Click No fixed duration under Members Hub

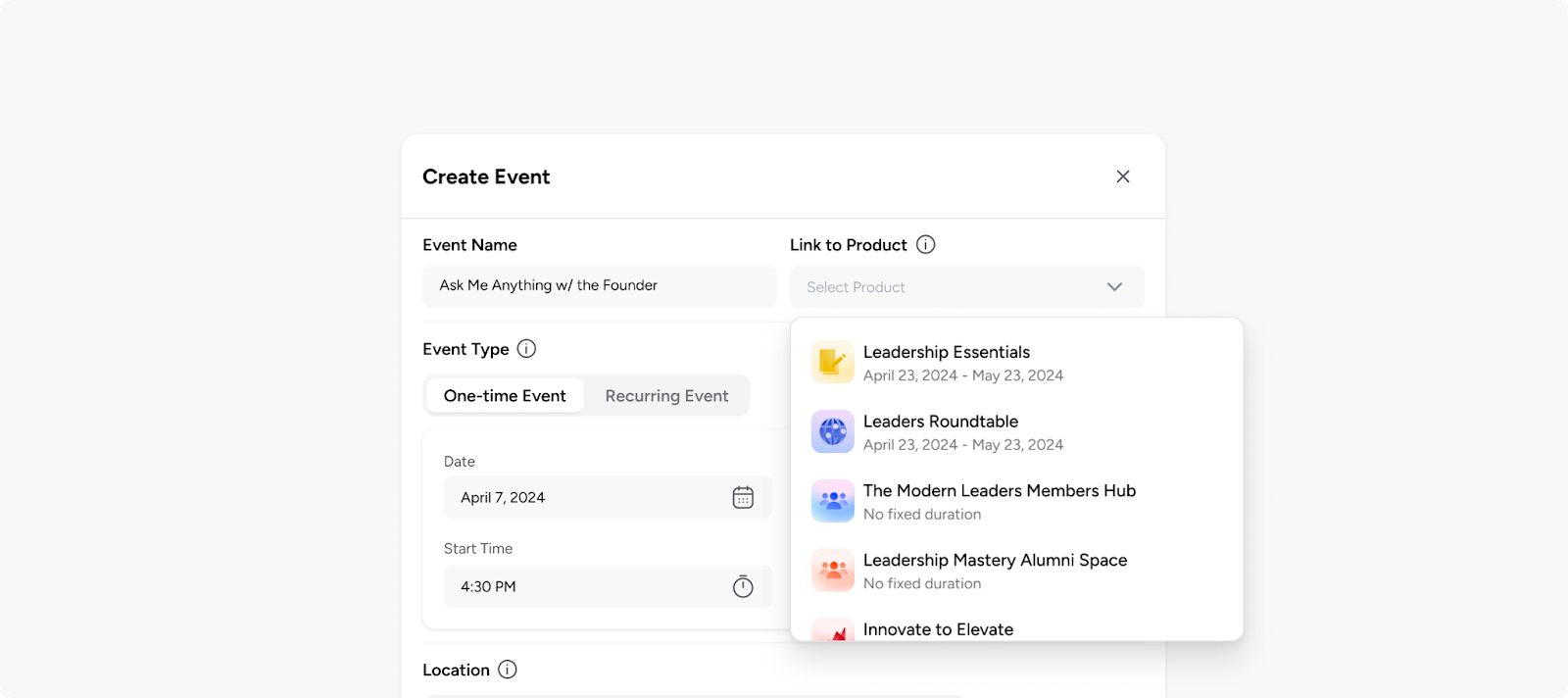tap(922, 515)
